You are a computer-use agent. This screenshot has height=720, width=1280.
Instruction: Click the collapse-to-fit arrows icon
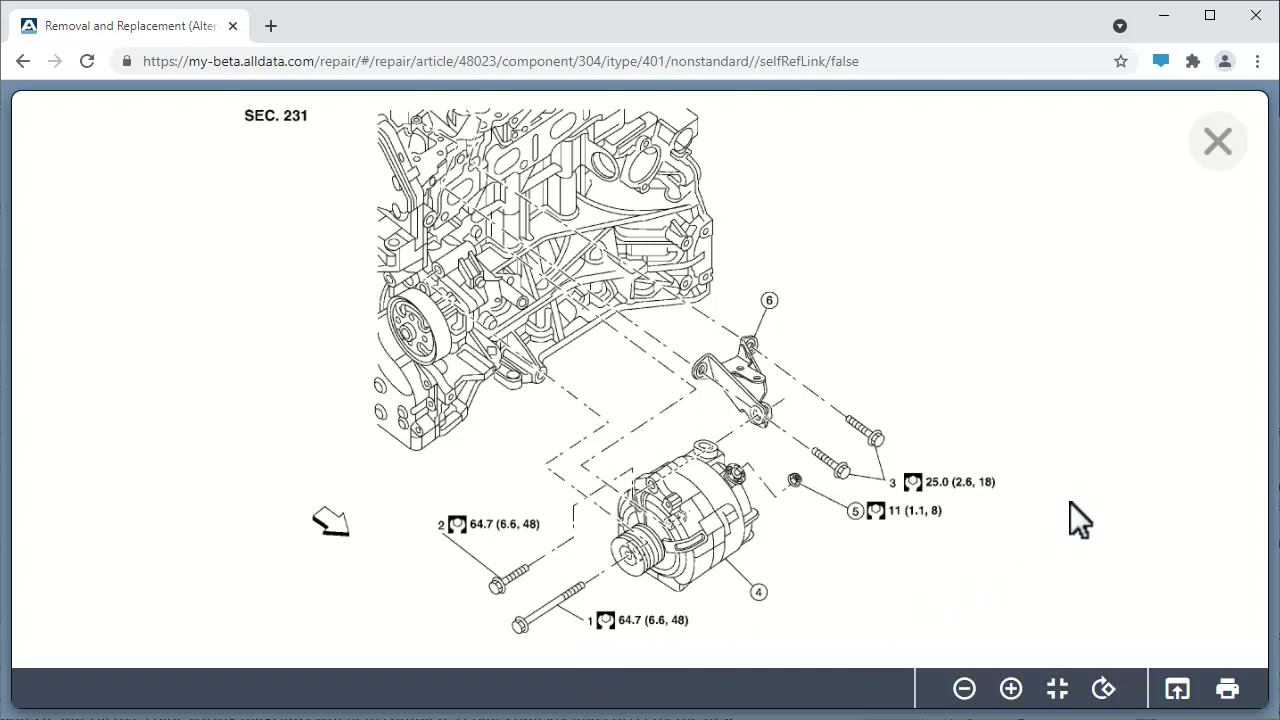coord(1057,689)
